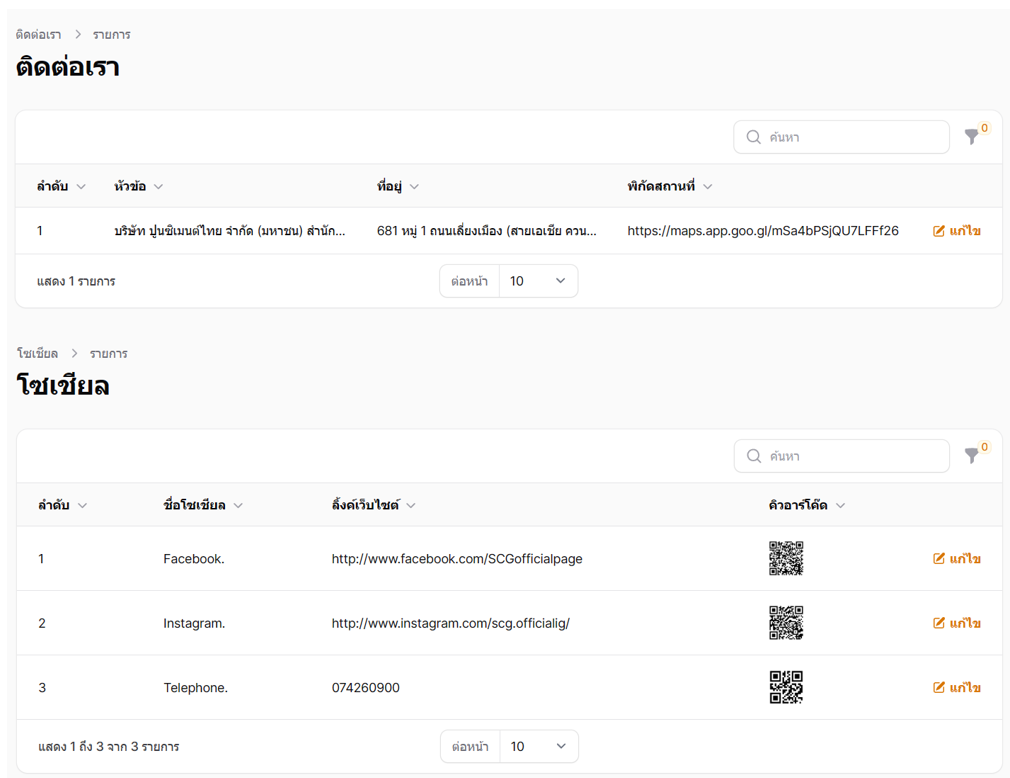1010x778 pixels.
Task: Sort by พิกัดสถานที่ column
Action: [x=670, y=186]
